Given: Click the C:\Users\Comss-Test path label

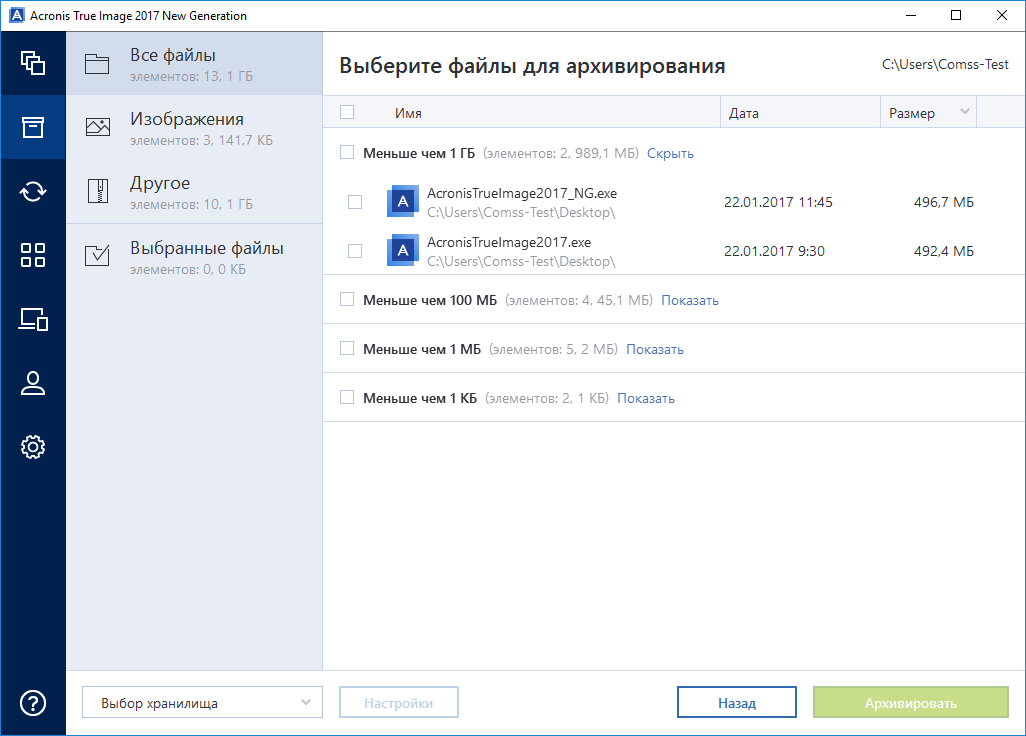Looking at the screenshot, I should click(x=945, y=64).
